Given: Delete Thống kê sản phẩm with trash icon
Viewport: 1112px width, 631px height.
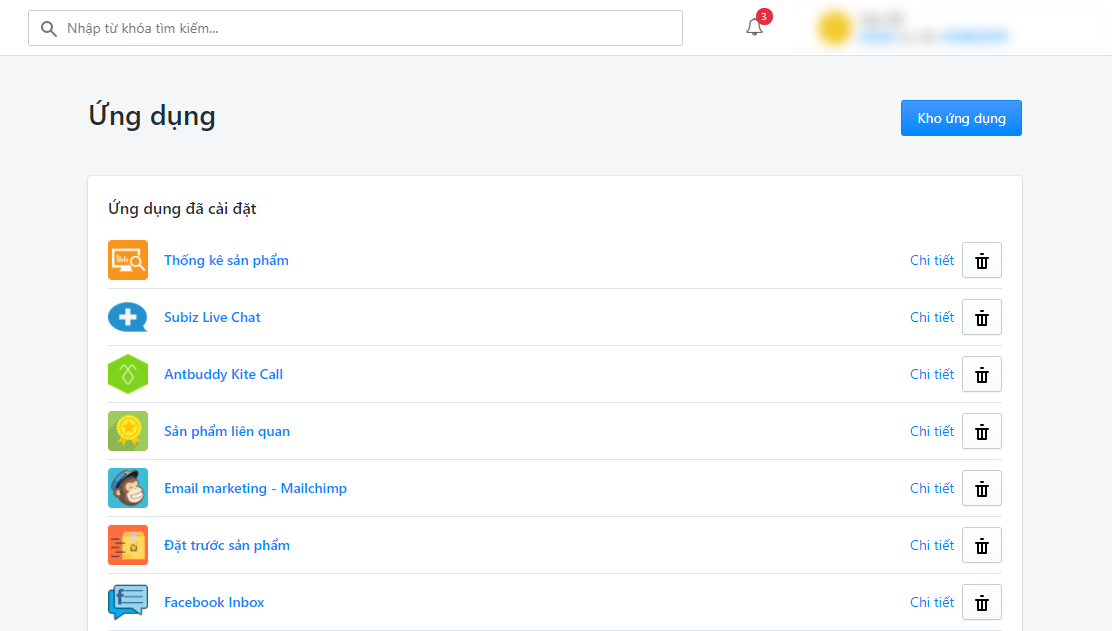Looking at the screenshot, I should [981, 260].
